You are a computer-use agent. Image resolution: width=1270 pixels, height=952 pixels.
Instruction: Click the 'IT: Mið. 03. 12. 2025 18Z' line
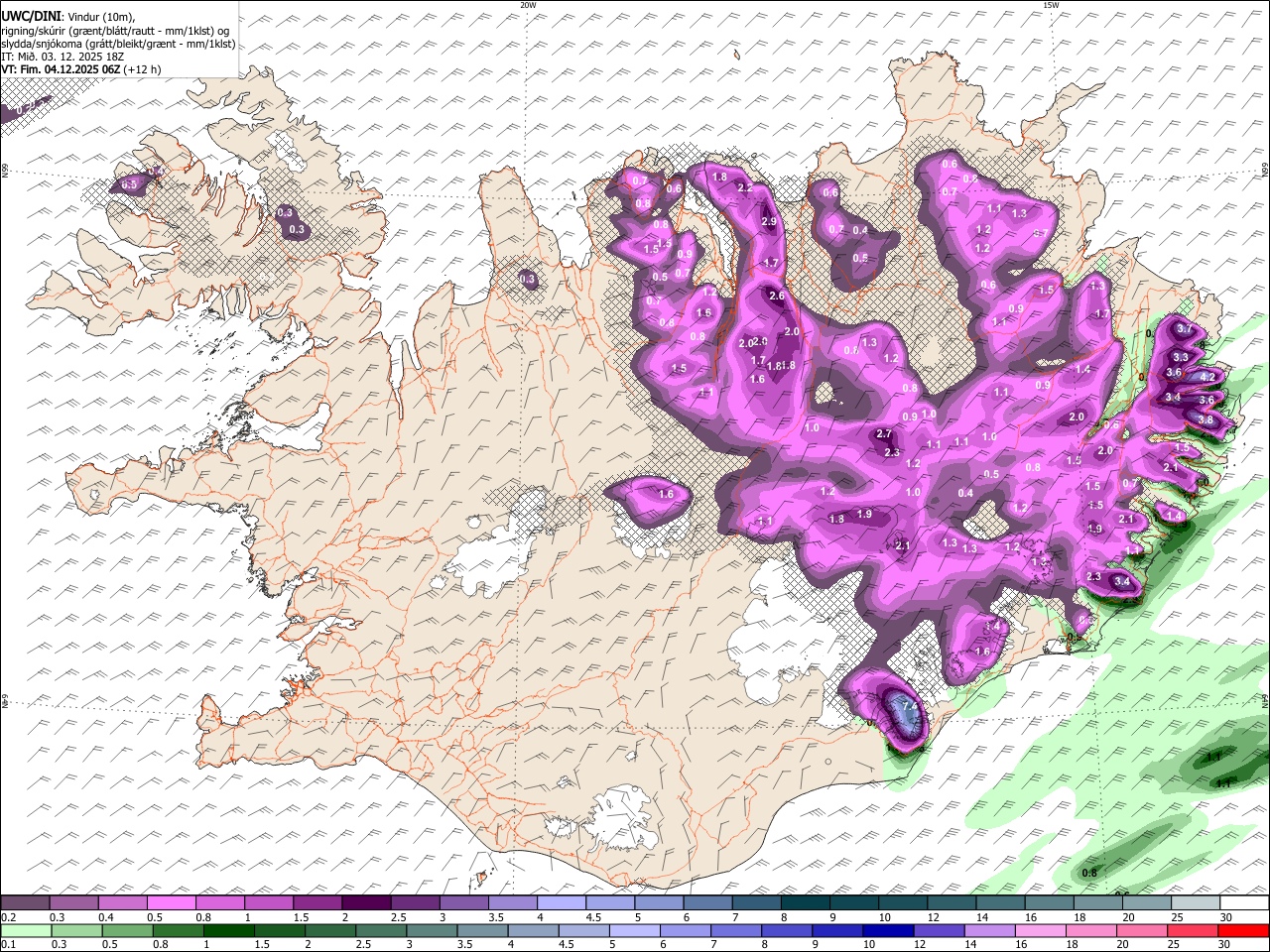(x=63, y=57)
